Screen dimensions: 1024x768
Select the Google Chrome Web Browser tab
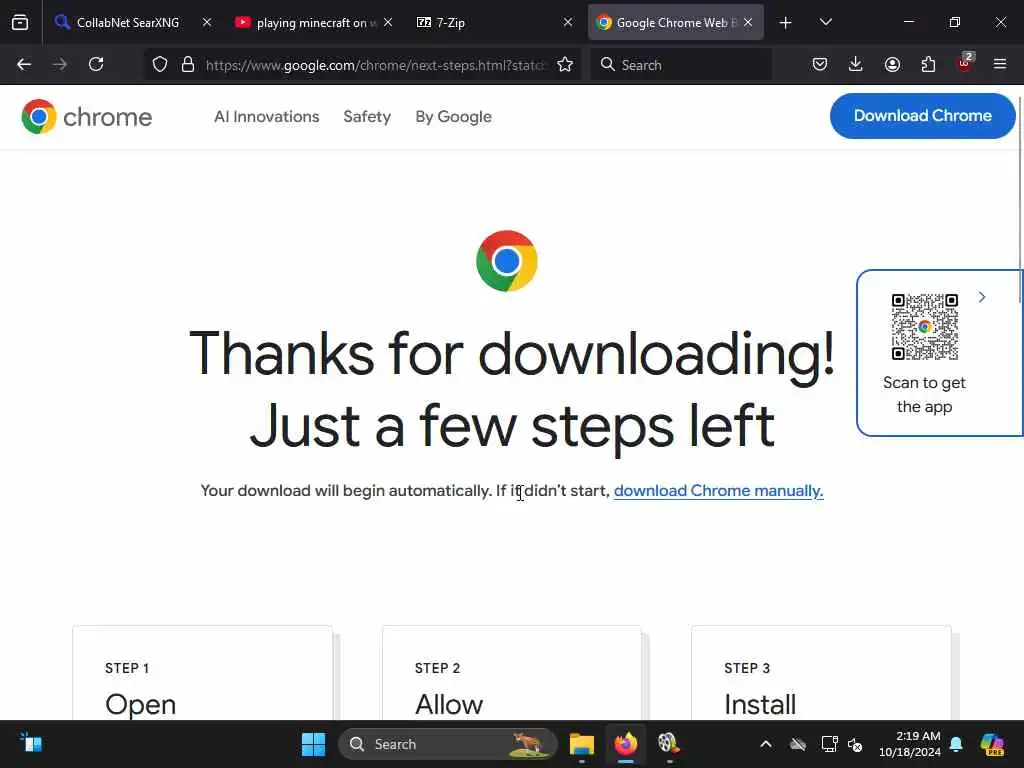click(675, 22)
